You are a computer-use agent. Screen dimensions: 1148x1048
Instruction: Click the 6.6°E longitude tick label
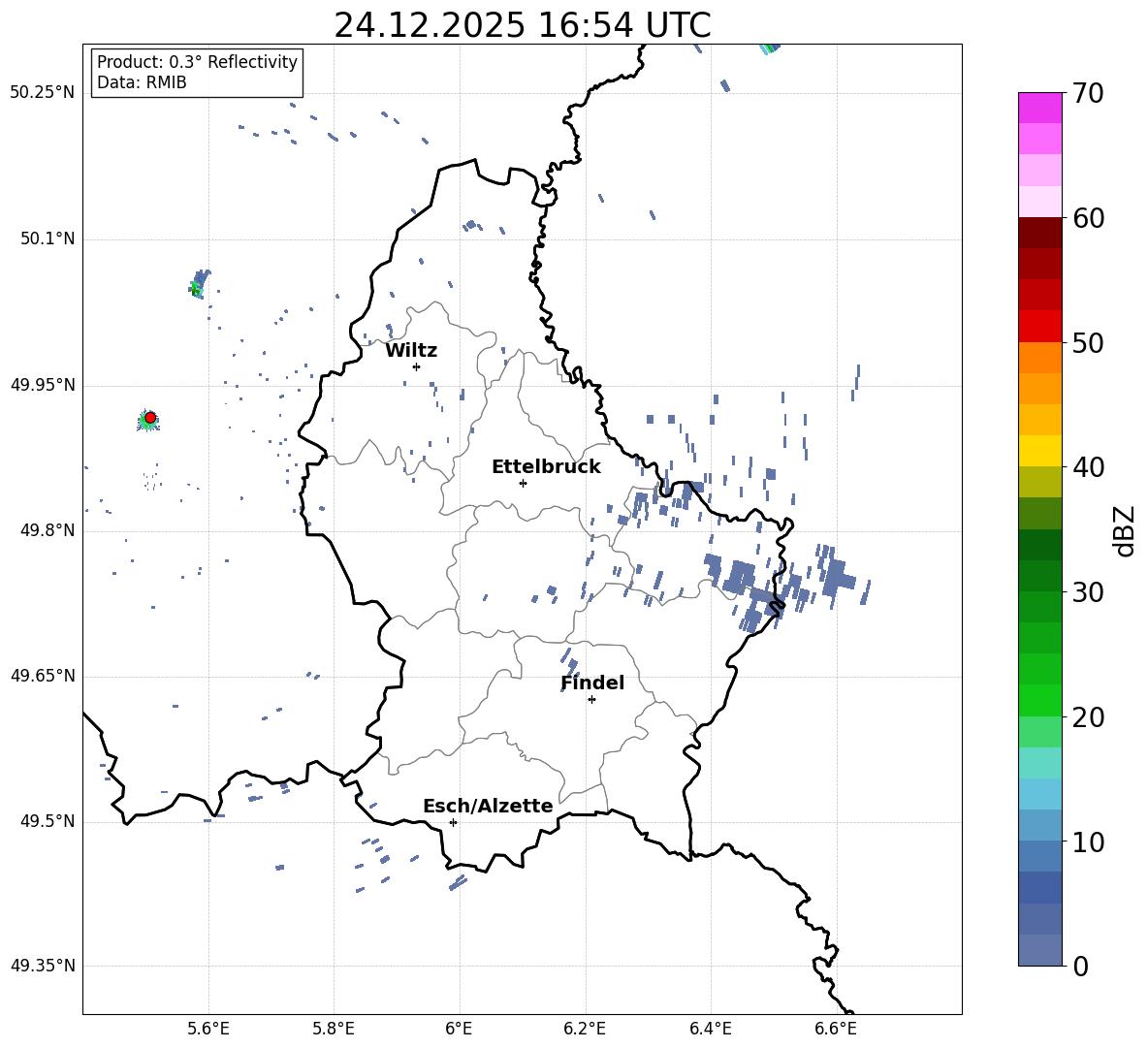836,1029
